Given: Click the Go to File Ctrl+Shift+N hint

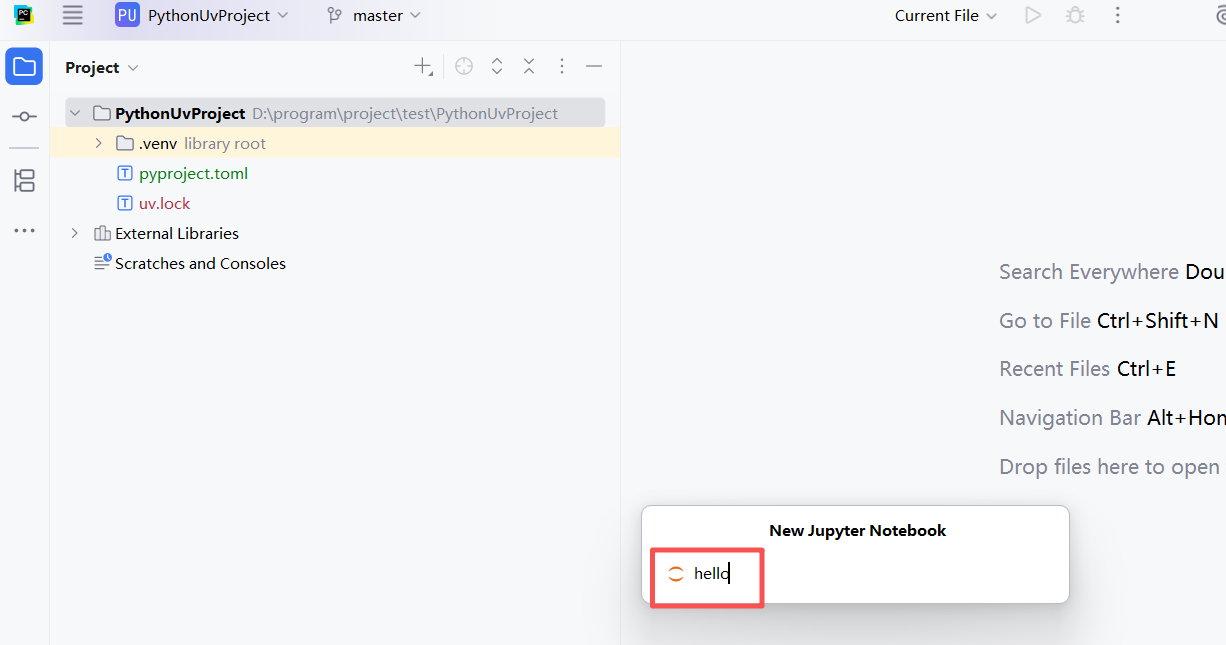Looking at the screenshot, I should pos(1109,320).
